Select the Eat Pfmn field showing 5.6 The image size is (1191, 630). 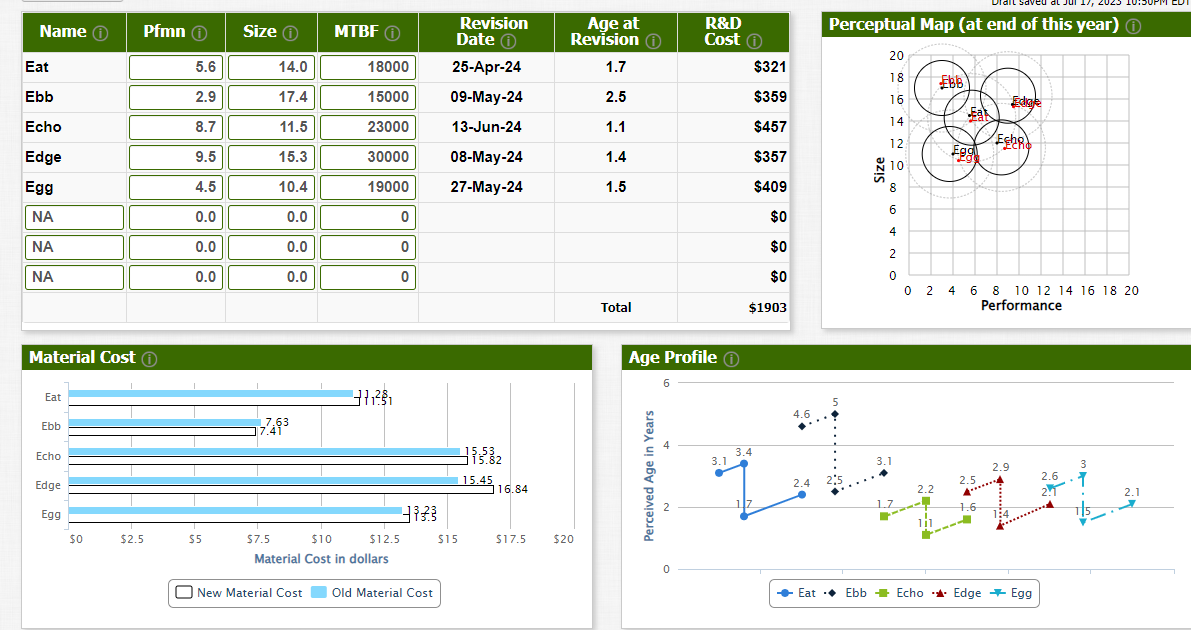coord(175,67)
